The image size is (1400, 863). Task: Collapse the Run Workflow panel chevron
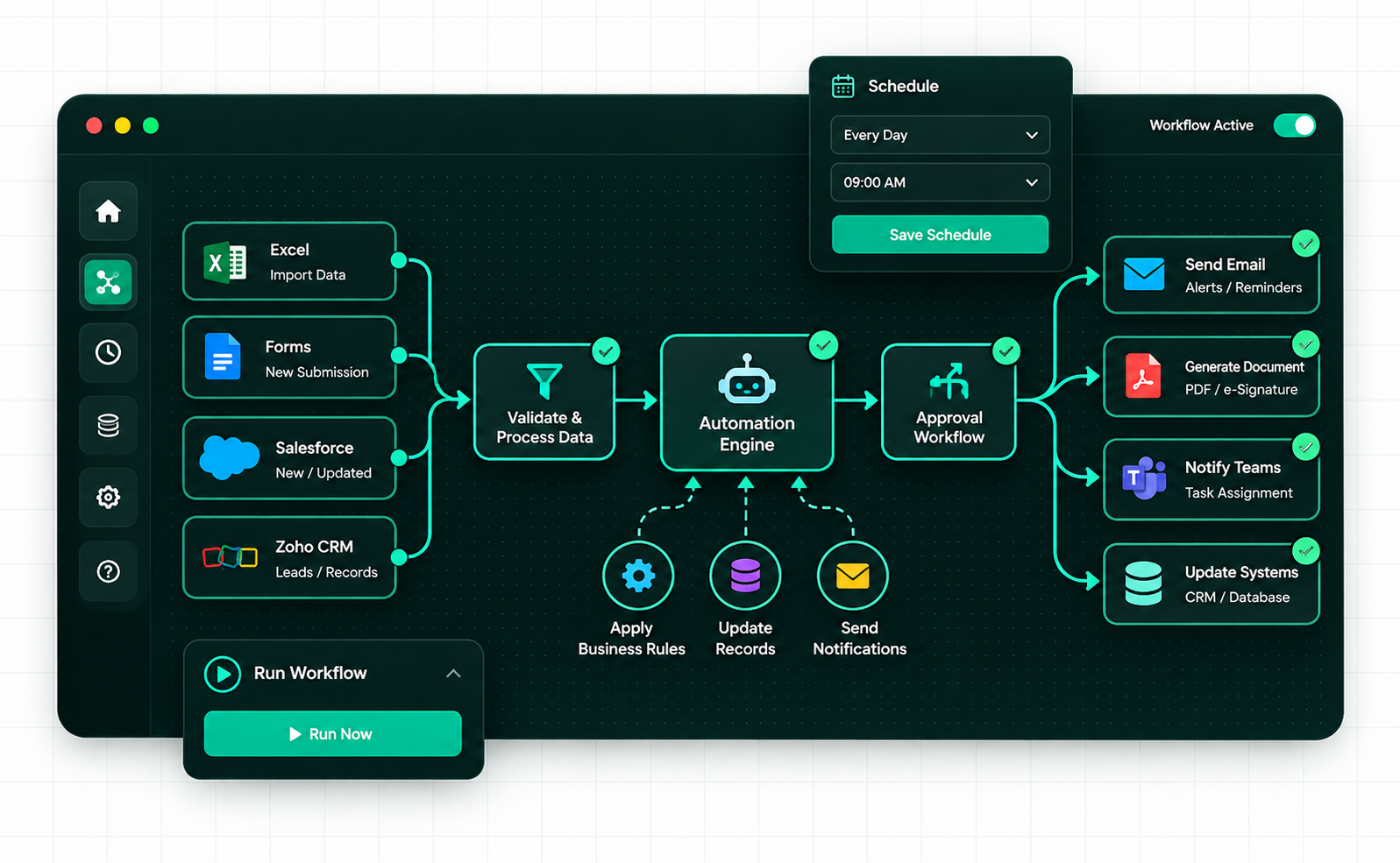453,674
